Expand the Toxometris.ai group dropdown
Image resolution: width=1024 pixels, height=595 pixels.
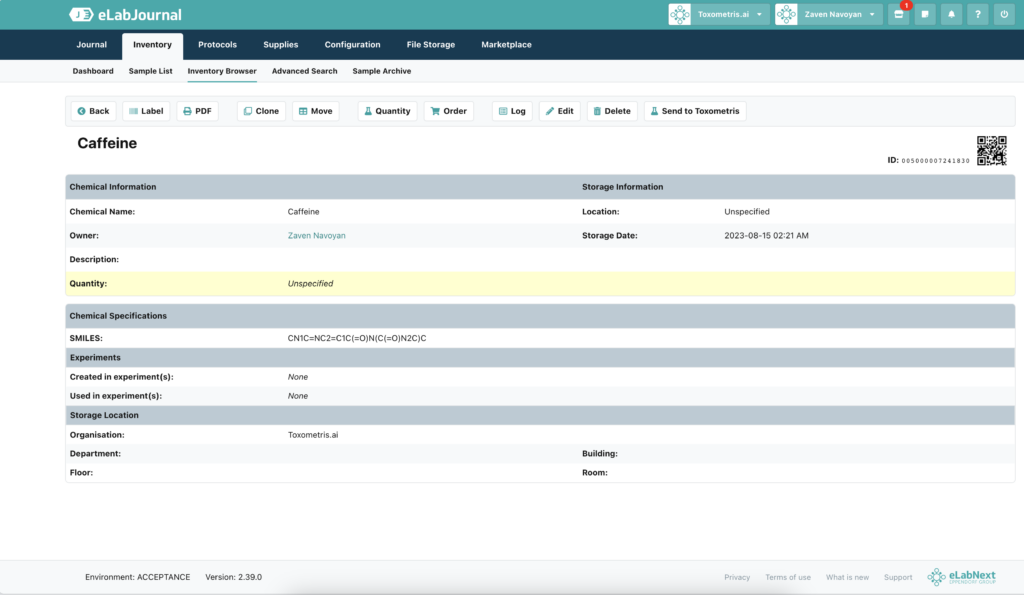718,14
